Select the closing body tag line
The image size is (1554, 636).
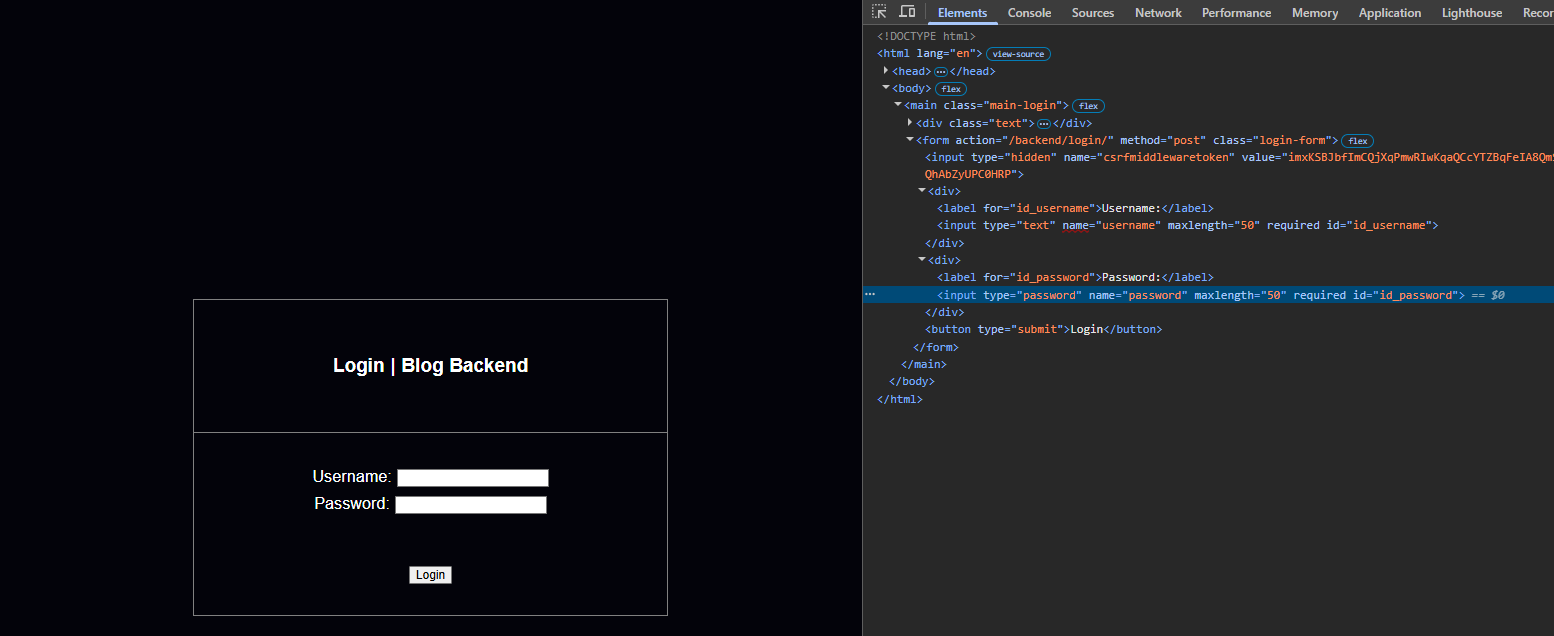[x=912, y=381]
